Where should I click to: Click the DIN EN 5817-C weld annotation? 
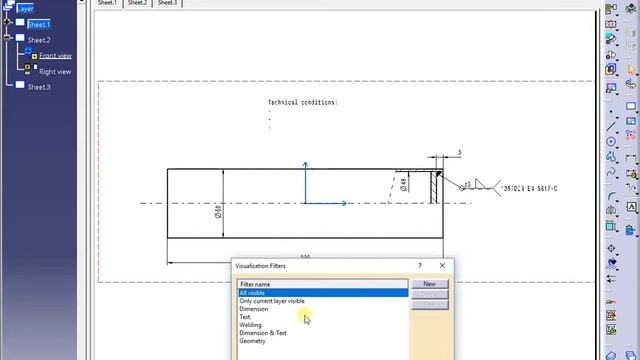coord(530,189)
